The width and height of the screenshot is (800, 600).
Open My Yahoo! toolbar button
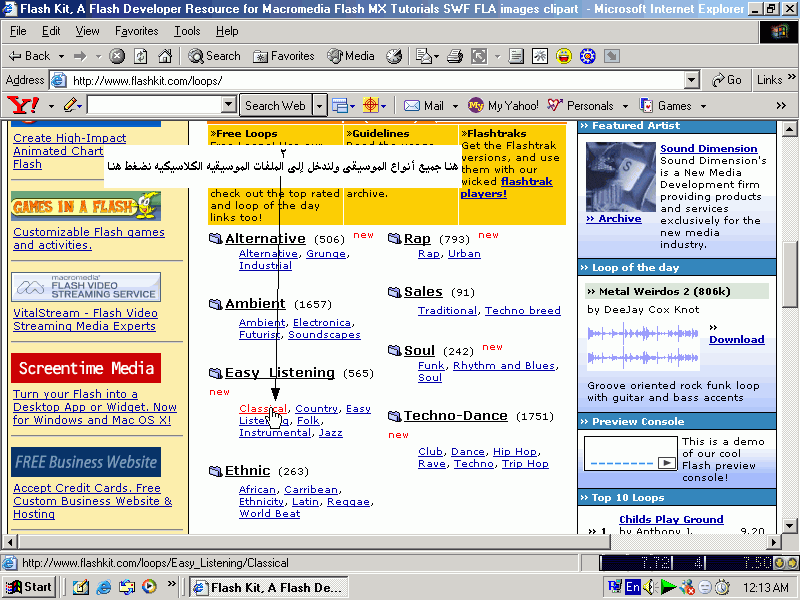pos(503,106)
